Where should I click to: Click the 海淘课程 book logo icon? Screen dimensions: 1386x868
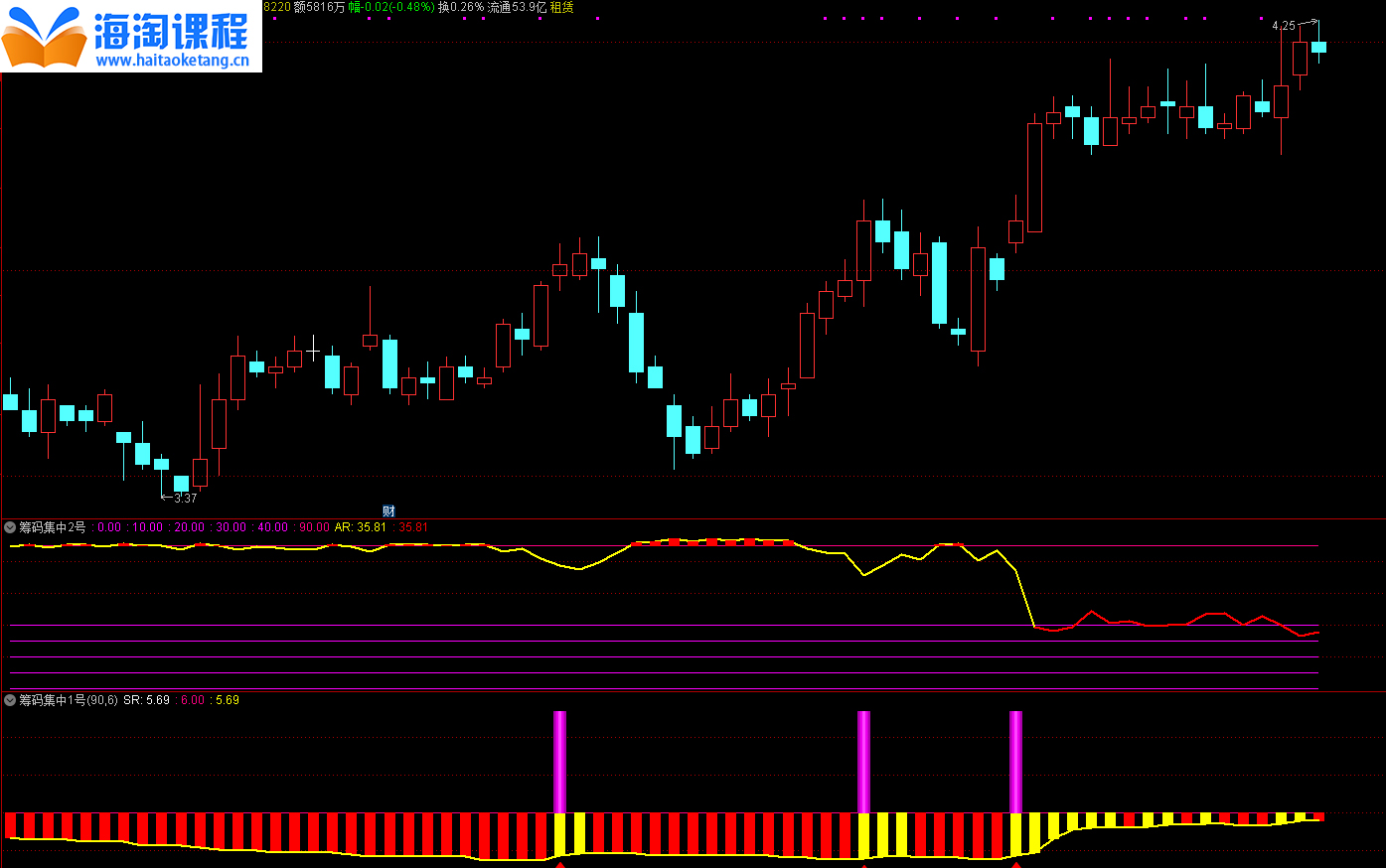tap(45, 38)
